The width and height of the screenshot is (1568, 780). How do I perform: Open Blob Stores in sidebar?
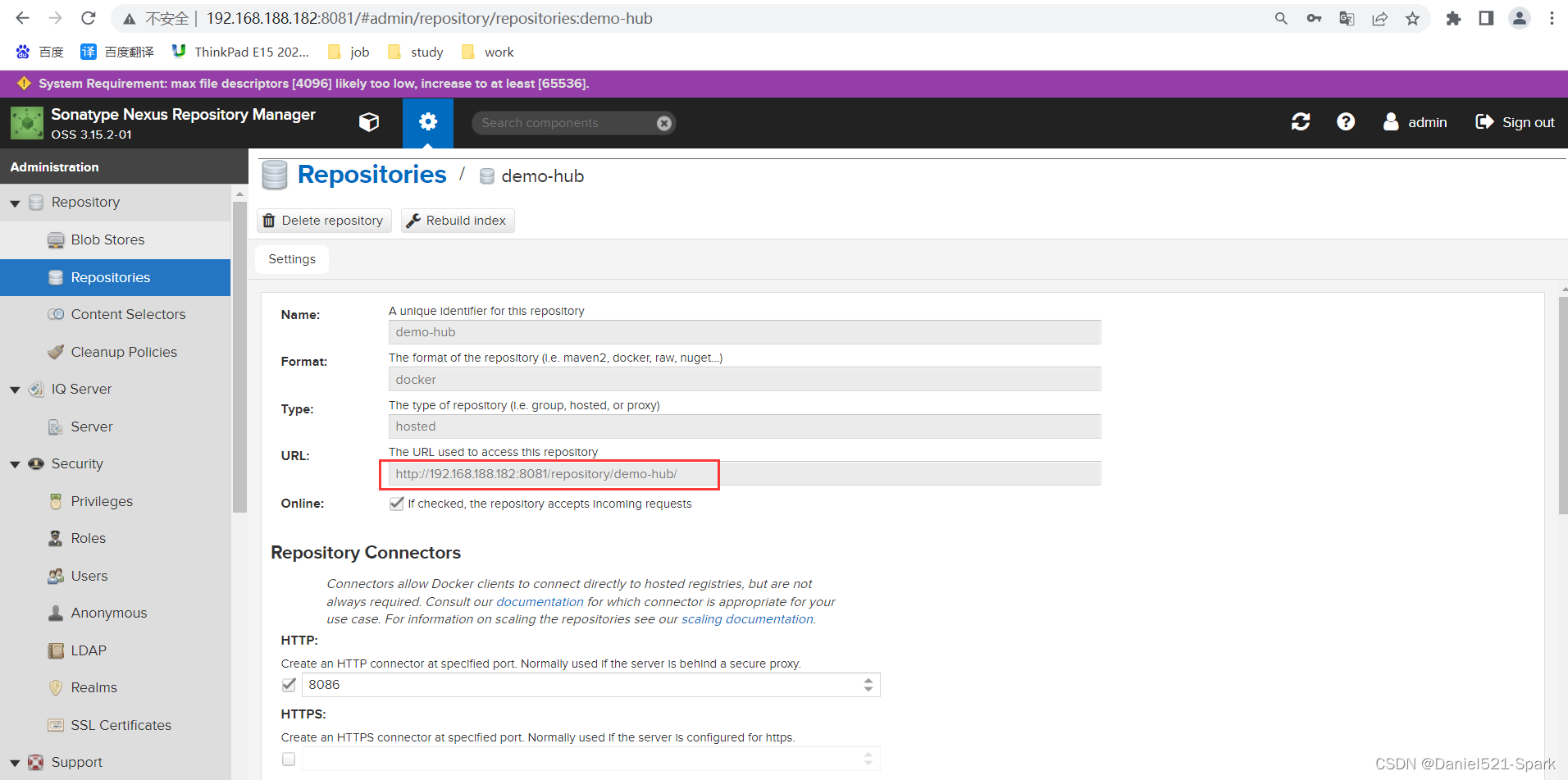107,239
